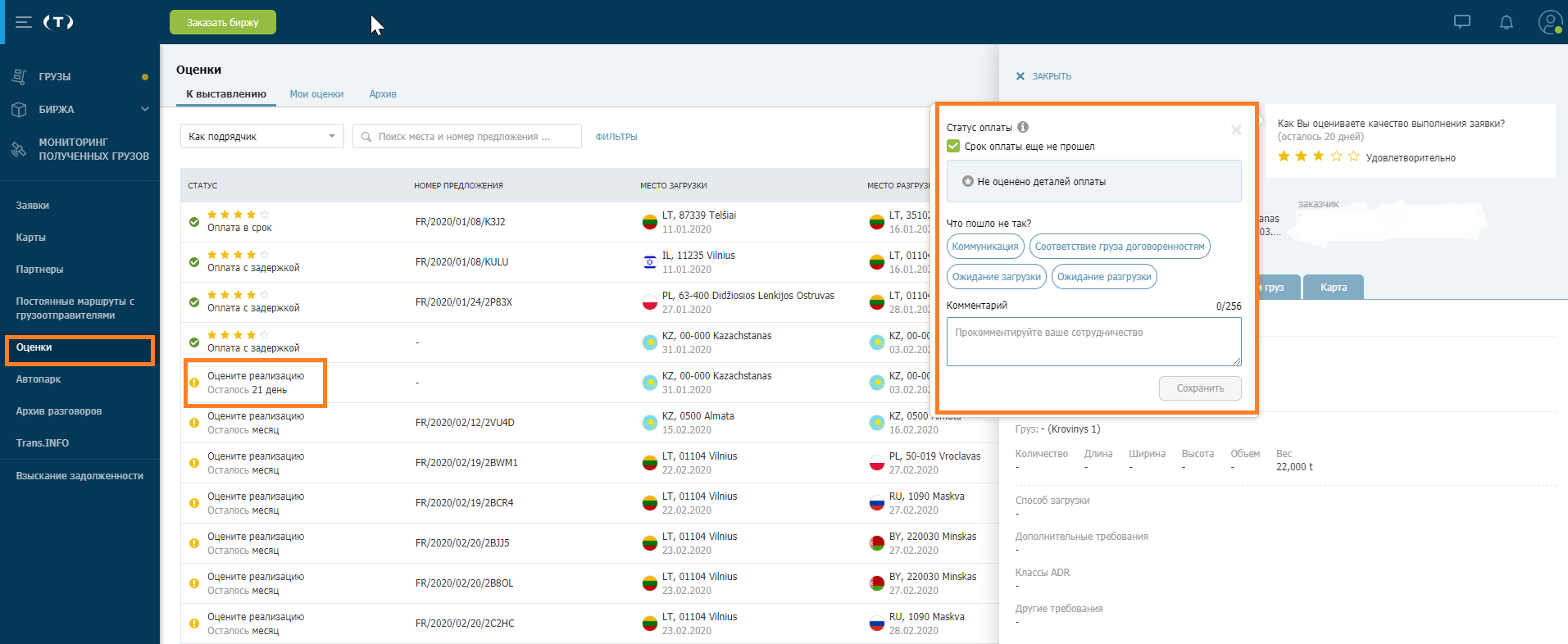This screenshot has width=1568, height=644.
Task: Switch to Архив tab
Action: point(383,94)
